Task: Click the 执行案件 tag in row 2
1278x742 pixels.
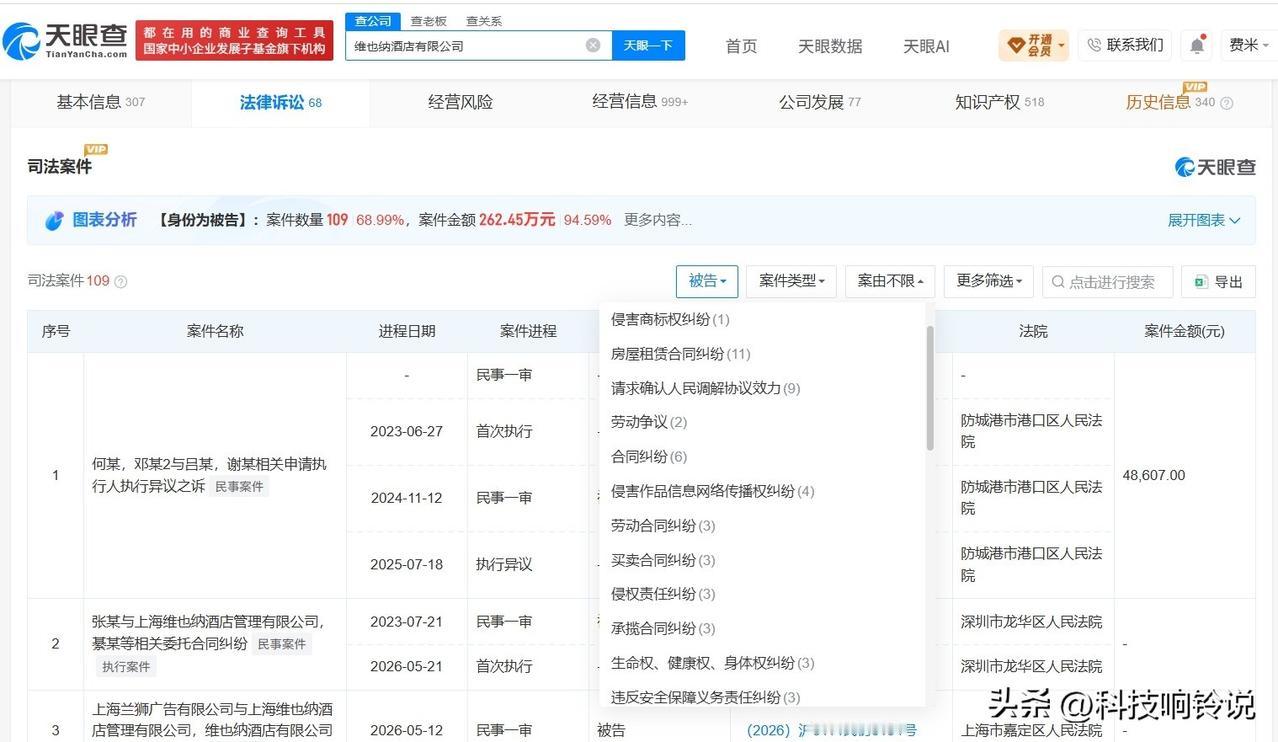Action: (126, 667)
